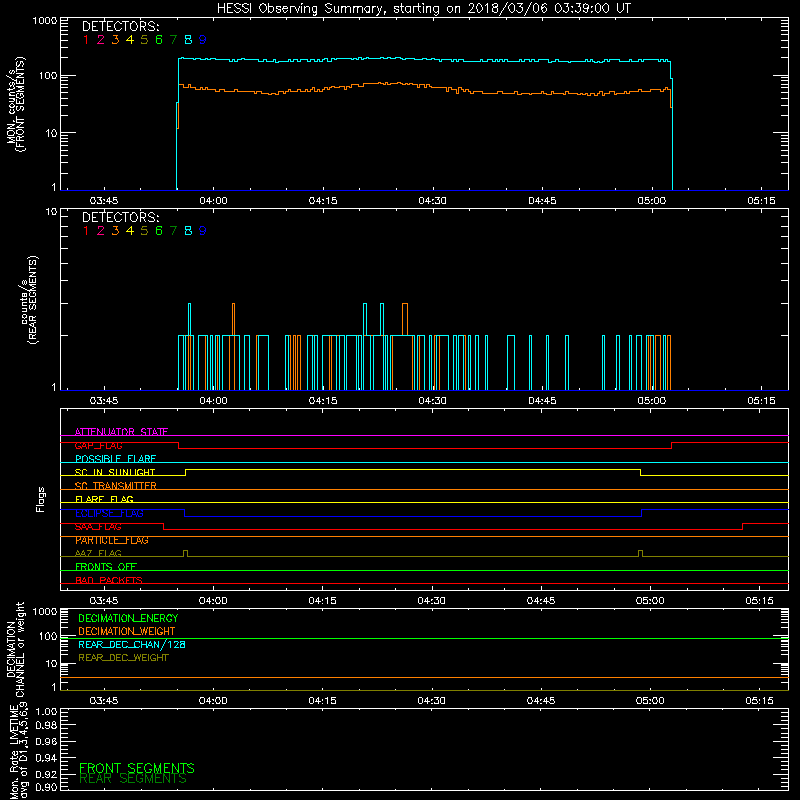Click DETECTORS: label in the front segments panel
Viewport: 800px width, 800px height.
pos(120,26)
